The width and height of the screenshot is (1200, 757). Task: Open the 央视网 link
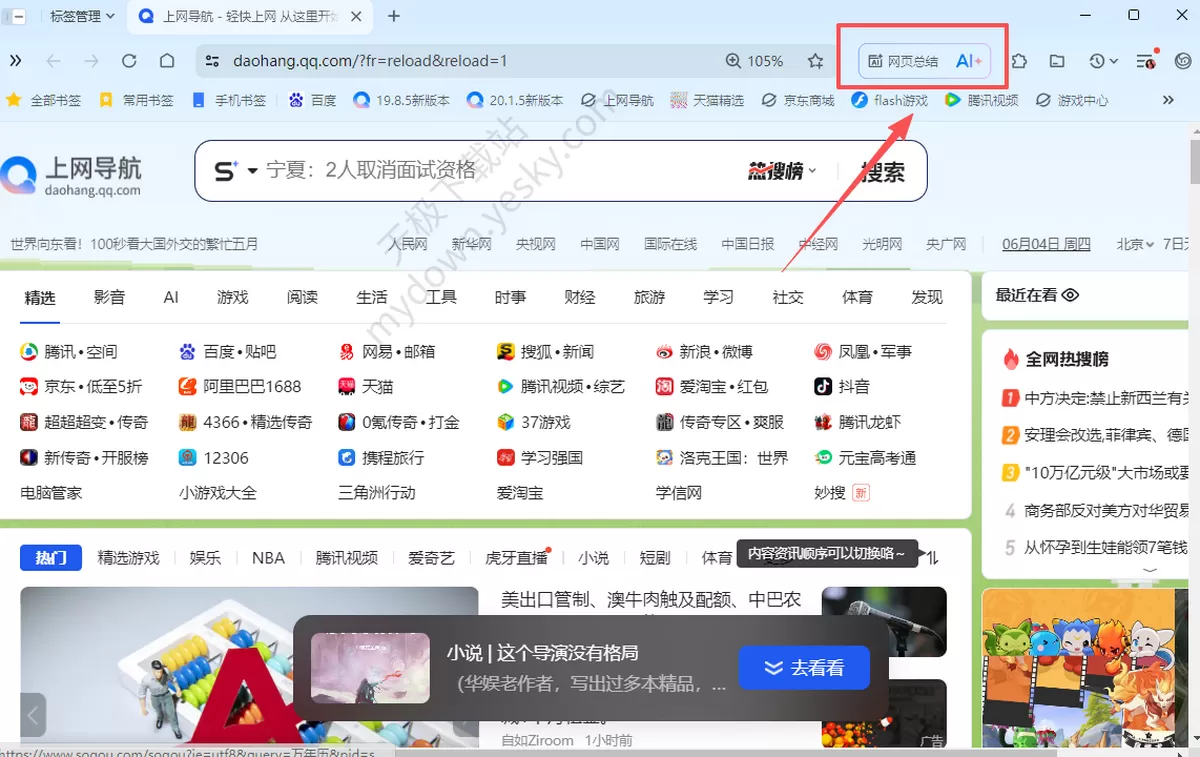(x=535, y=244)
